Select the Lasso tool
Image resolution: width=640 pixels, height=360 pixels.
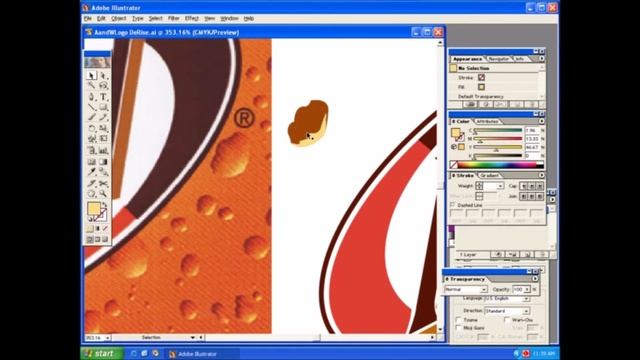tap(103, 86)
